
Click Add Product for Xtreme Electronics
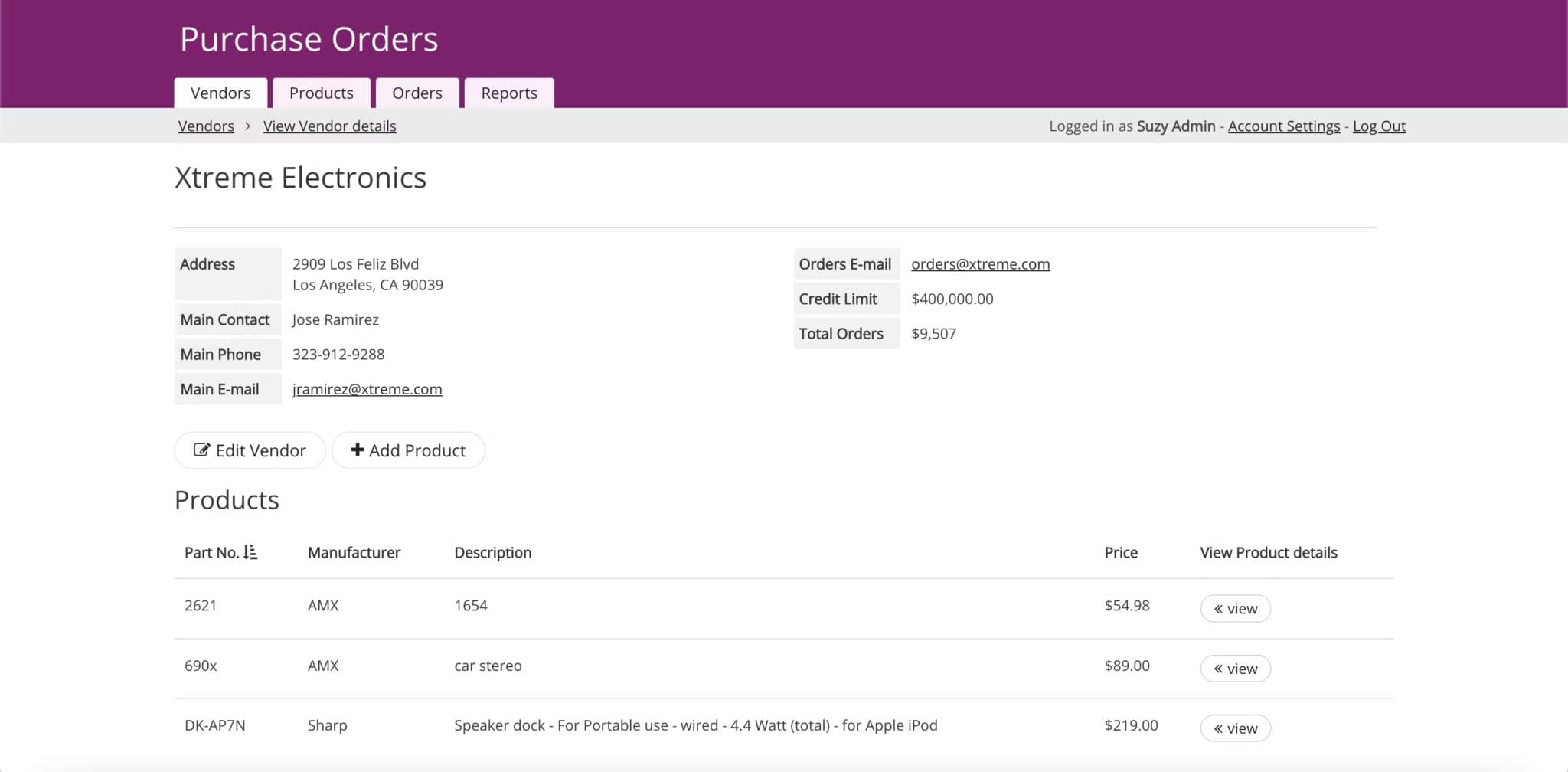pyautogui.click(x=408, y=450)
